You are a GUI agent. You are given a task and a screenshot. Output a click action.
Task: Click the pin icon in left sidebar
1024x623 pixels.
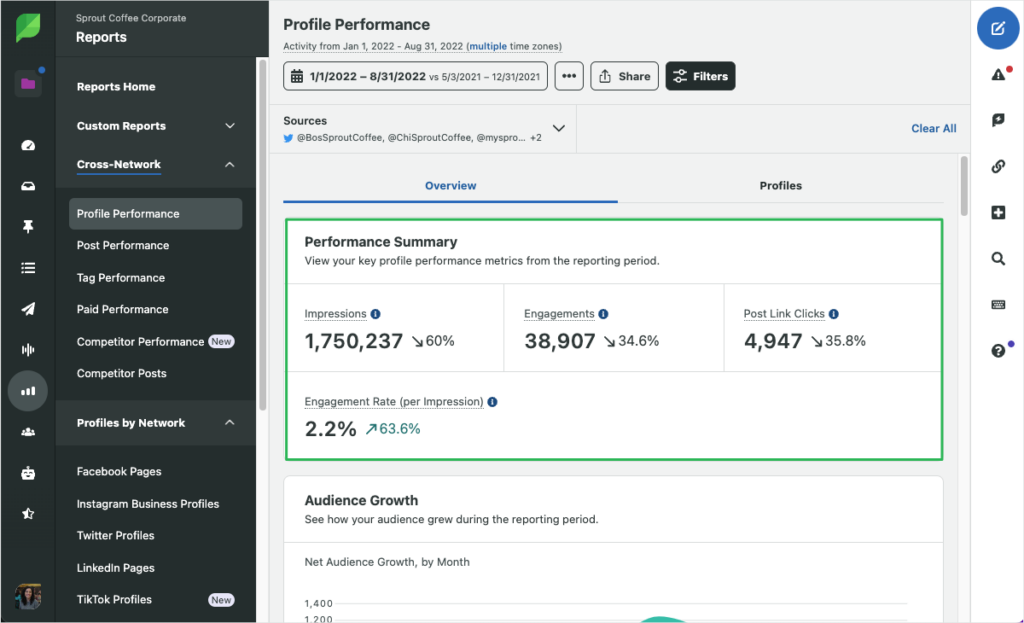[28, 227]
